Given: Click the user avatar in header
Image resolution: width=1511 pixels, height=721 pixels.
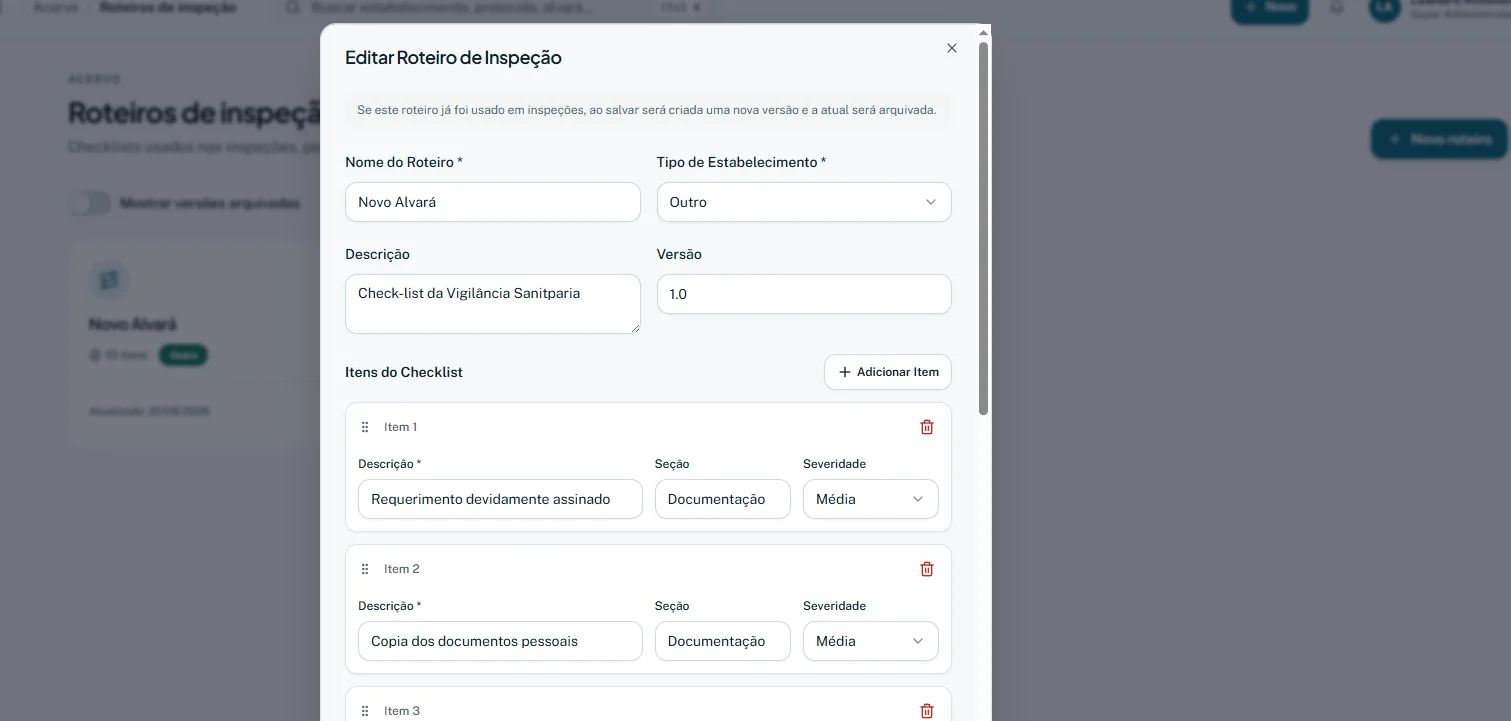Looking at the screenshot, I should click(1384, 7).
